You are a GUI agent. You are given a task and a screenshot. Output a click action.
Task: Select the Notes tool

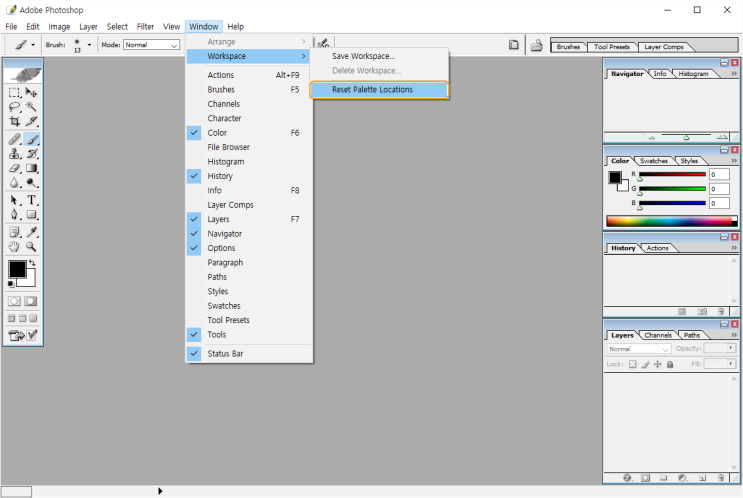click(x=14, y=232)
